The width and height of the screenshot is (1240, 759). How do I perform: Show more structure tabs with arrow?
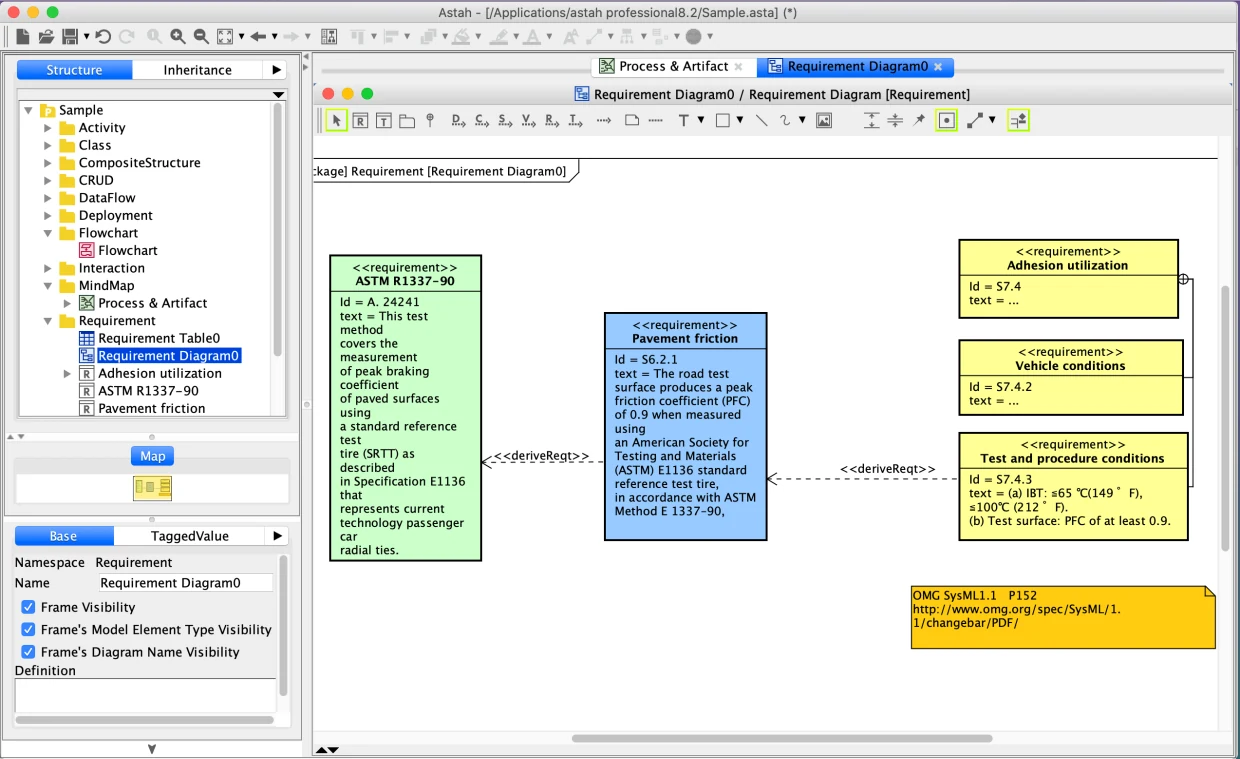click(277, 70)
